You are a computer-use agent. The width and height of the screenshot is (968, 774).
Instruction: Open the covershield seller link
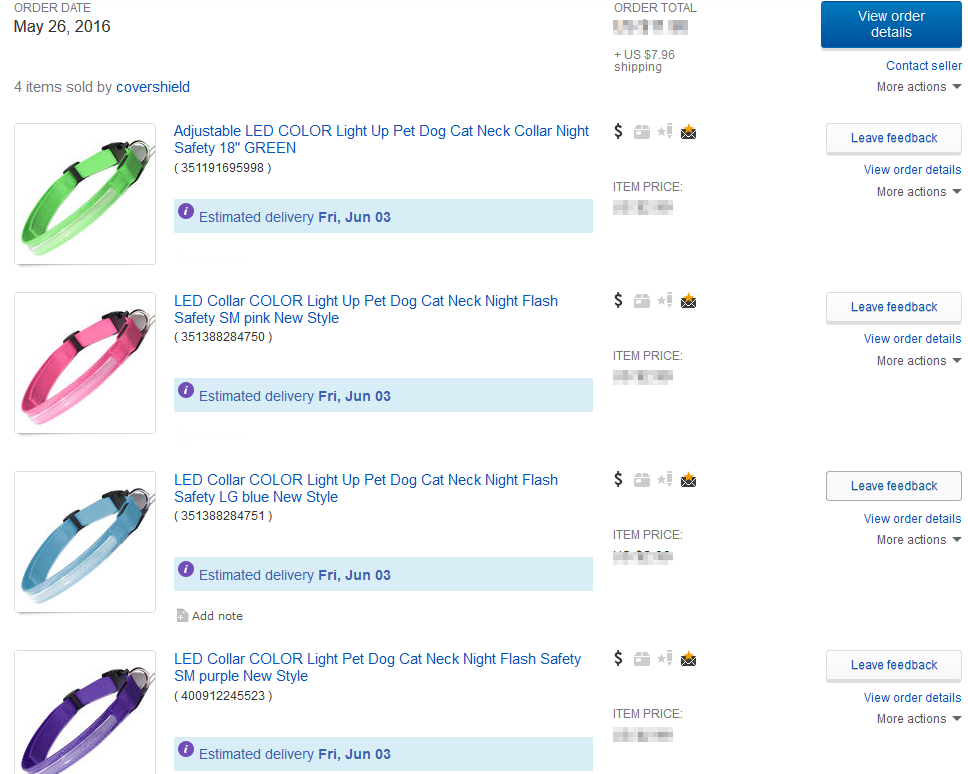[152, 87]
